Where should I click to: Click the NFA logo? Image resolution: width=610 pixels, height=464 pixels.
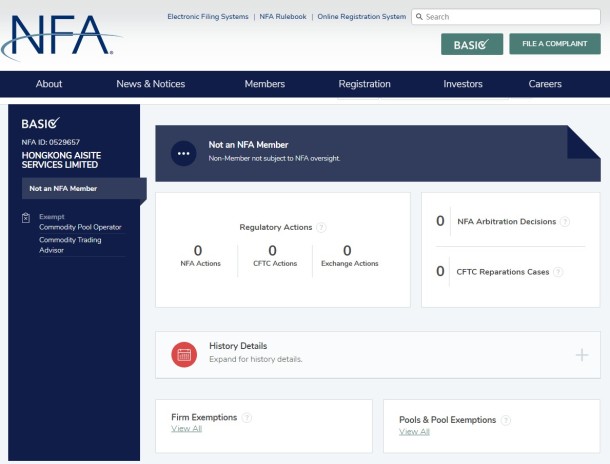tap(61, 38)
